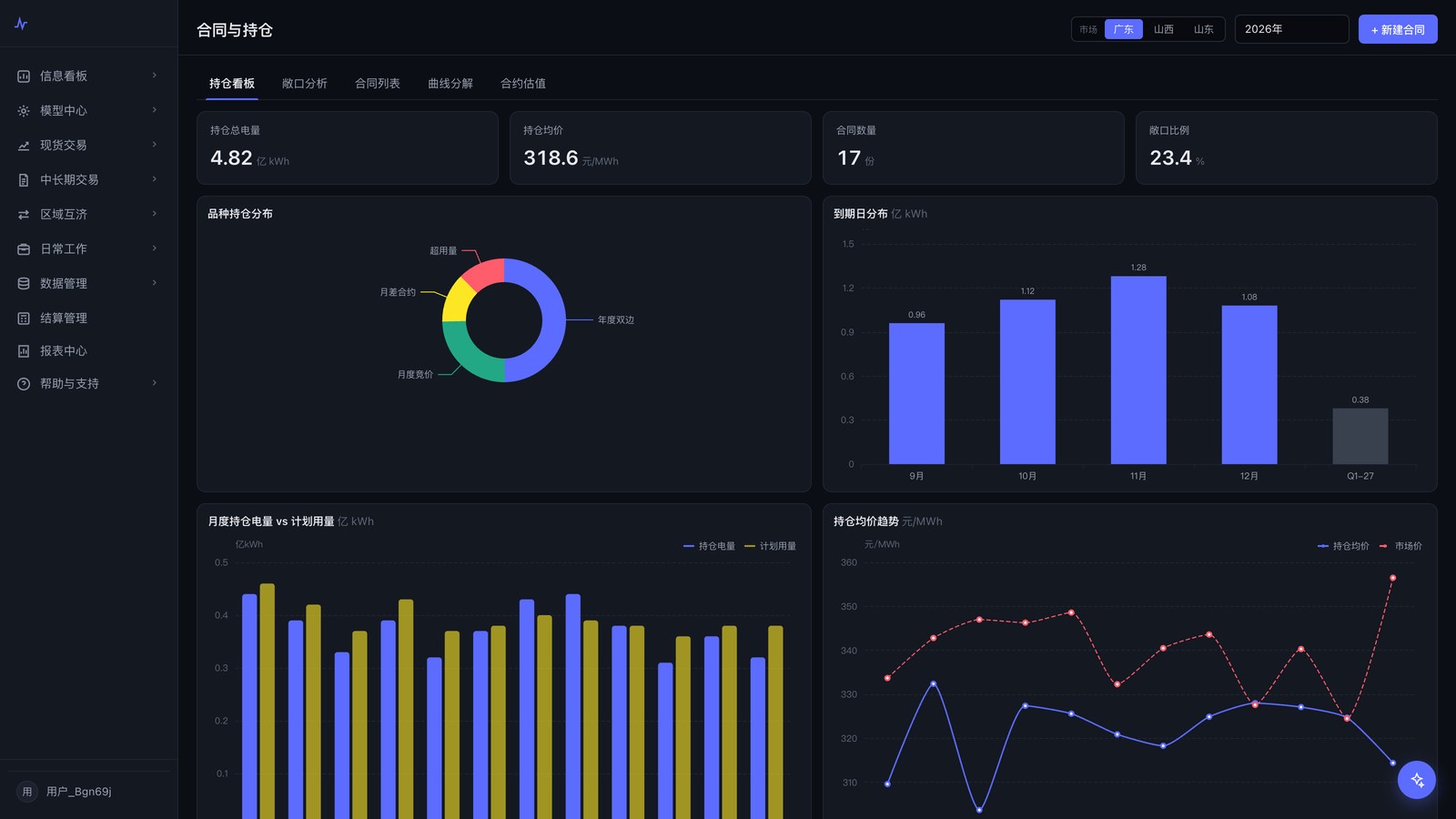Select 广东 market option
1456x819 pixels.
(1124, 29)
